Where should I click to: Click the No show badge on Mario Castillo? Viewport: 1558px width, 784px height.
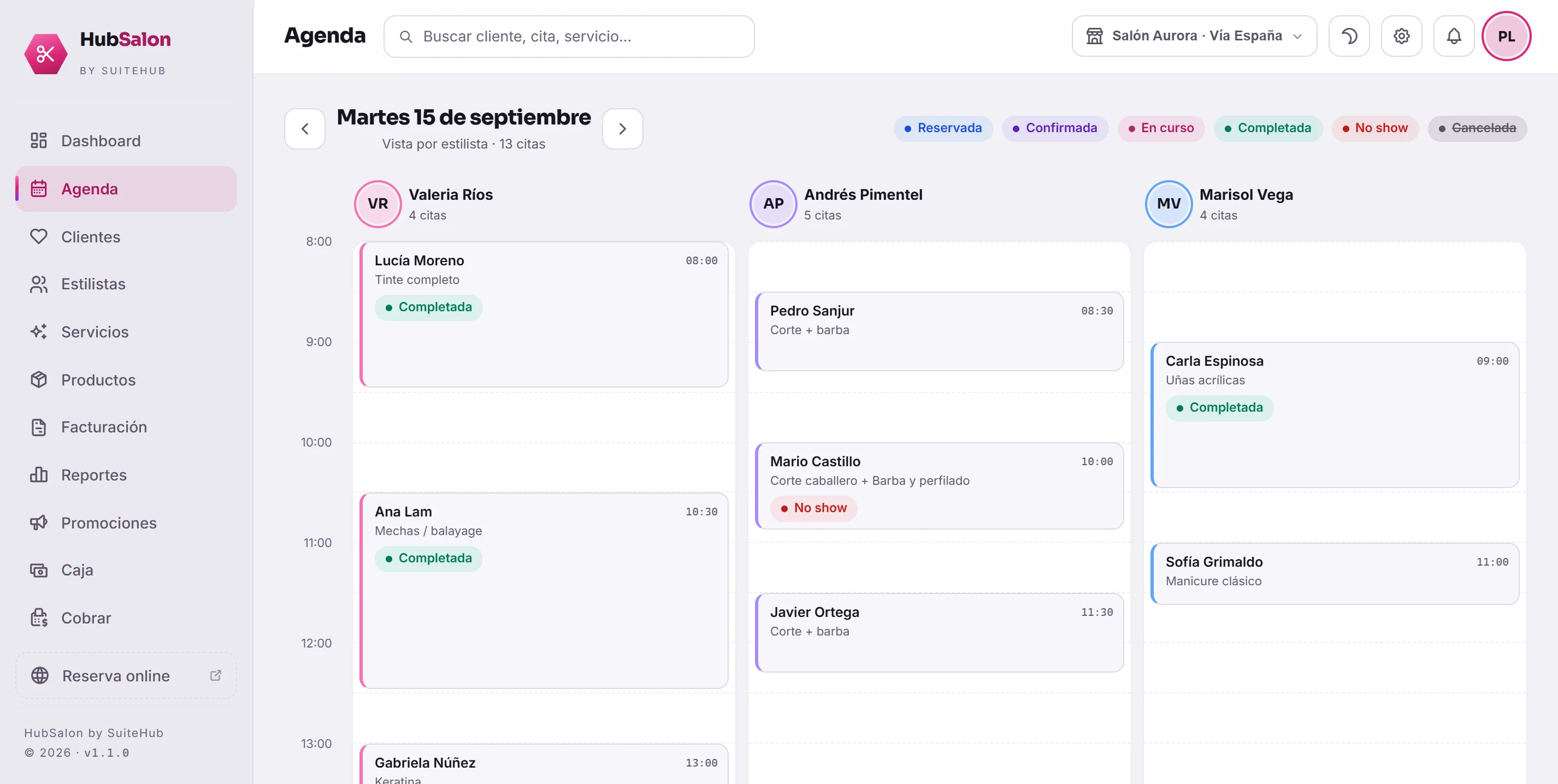(813, 508)
